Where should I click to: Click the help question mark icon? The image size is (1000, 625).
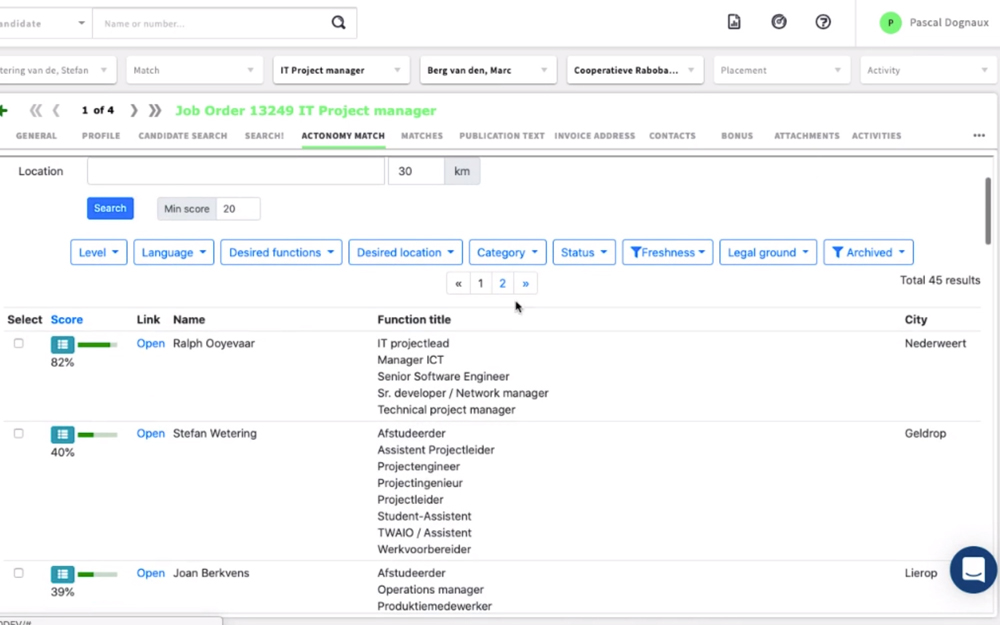pos(823,22)
